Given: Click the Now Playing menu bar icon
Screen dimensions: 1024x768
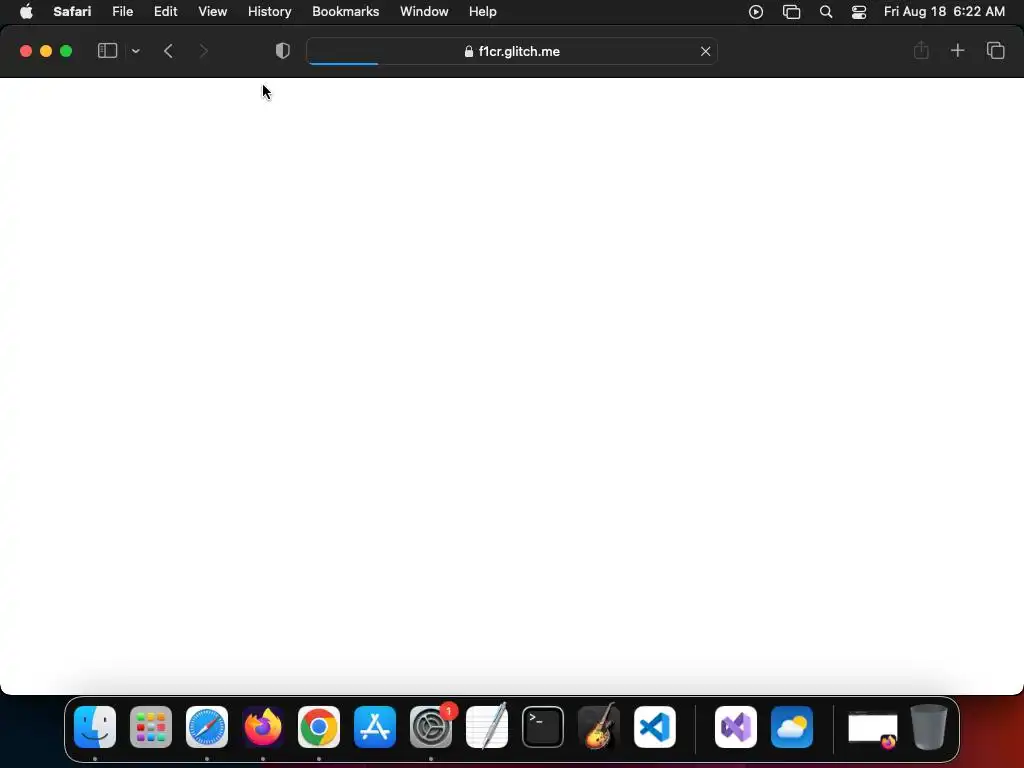Looking at the screenshot, I should pos(756,12).
